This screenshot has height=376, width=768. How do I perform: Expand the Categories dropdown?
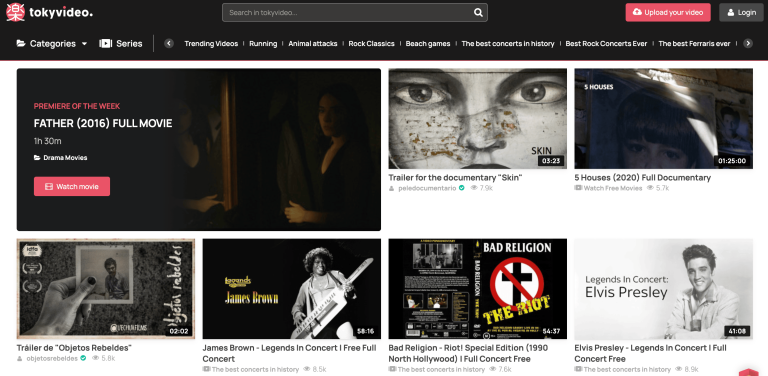pyautogui.click(x=52, y=44)
